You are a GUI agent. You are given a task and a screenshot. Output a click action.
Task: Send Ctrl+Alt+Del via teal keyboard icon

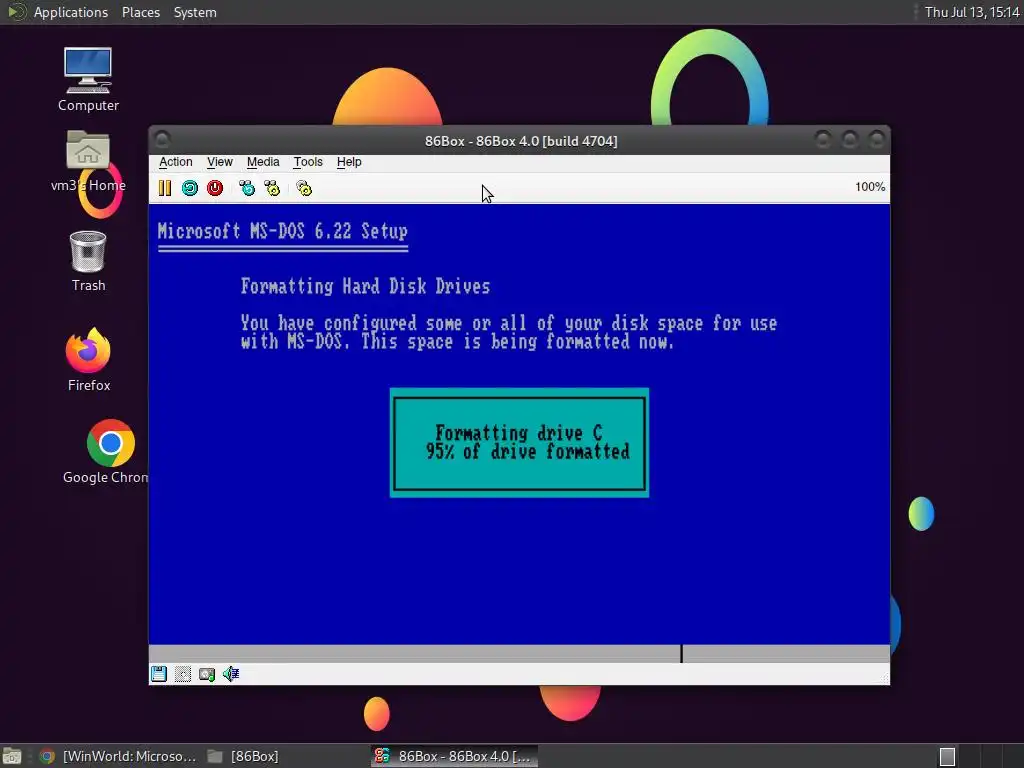point(247,188)
